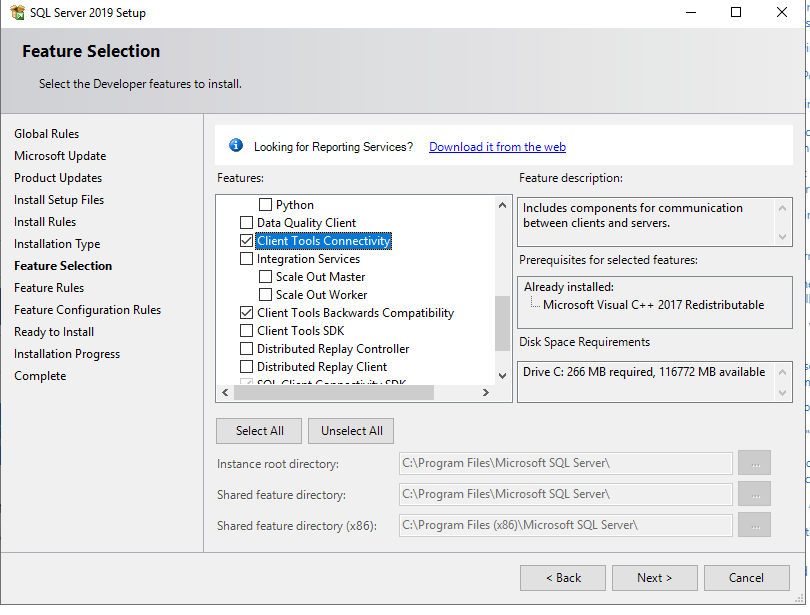Cancel the SQL Server setup
The width and height of the screenshot is (810, 615).
[746, 578]
